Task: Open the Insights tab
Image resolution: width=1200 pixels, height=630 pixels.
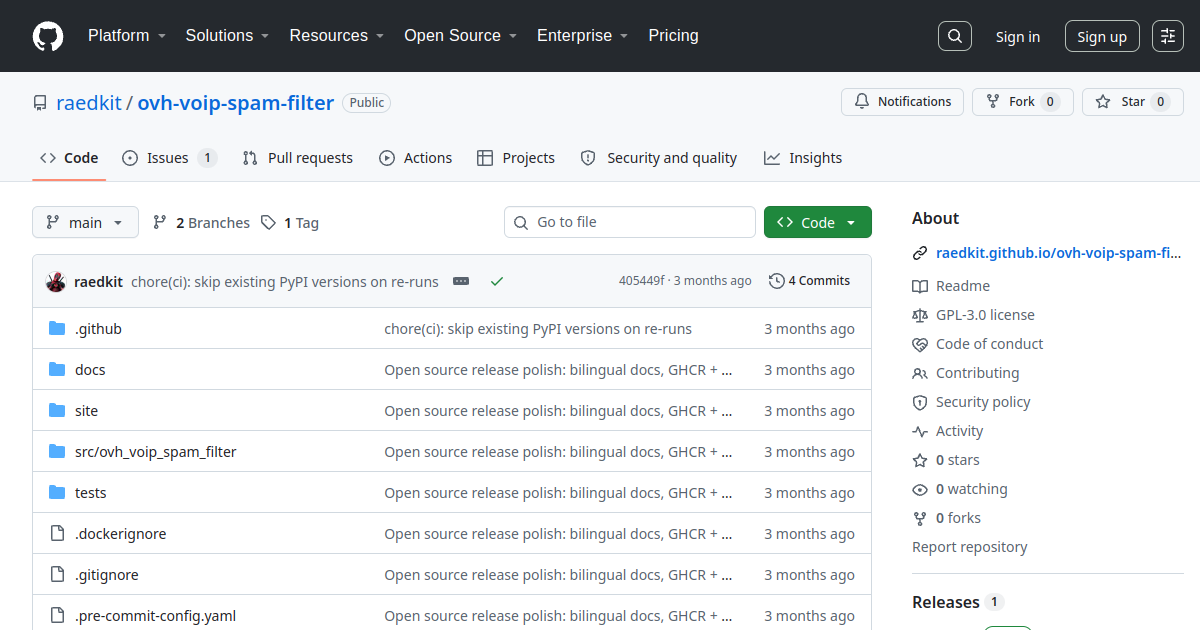Action: tap(803, 158)
